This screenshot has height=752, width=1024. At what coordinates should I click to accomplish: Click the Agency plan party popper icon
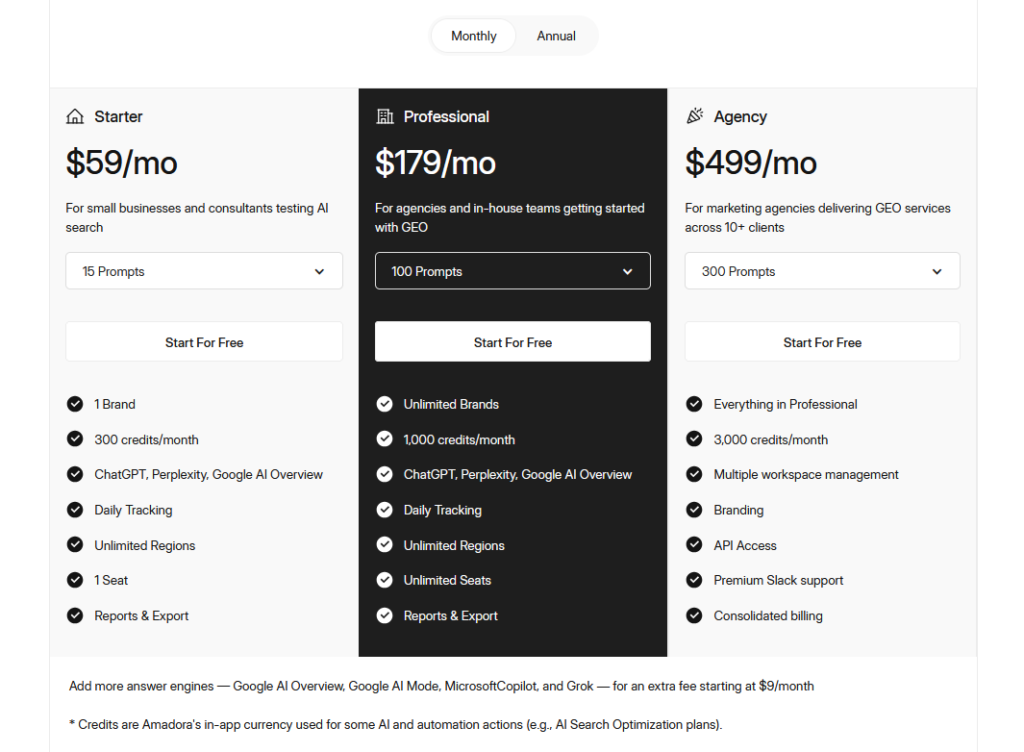(695, 117)
